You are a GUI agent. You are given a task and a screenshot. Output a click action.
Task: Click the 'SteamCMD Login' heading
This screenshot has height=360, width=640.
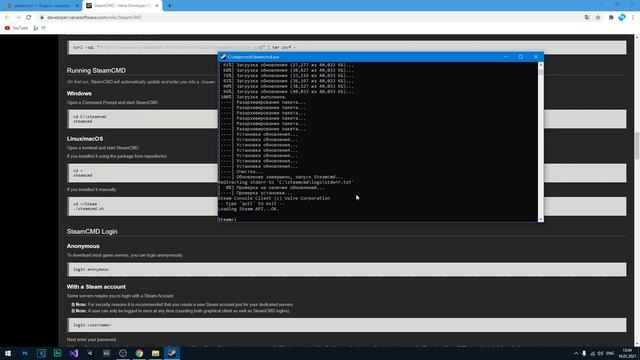pos(92,231)
